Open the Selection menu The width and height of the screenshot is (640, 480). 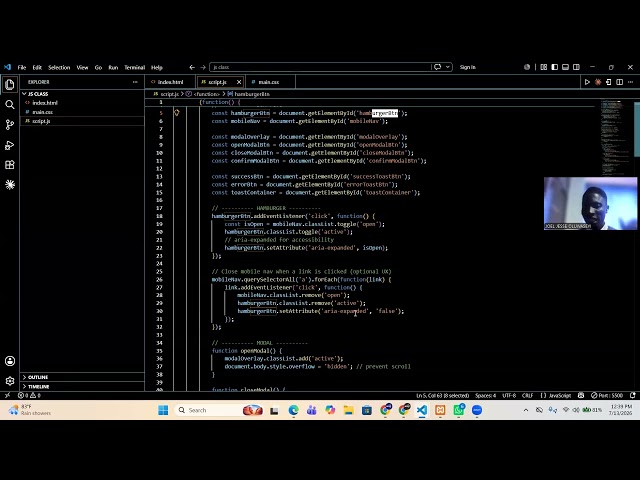tap(59, 67)
